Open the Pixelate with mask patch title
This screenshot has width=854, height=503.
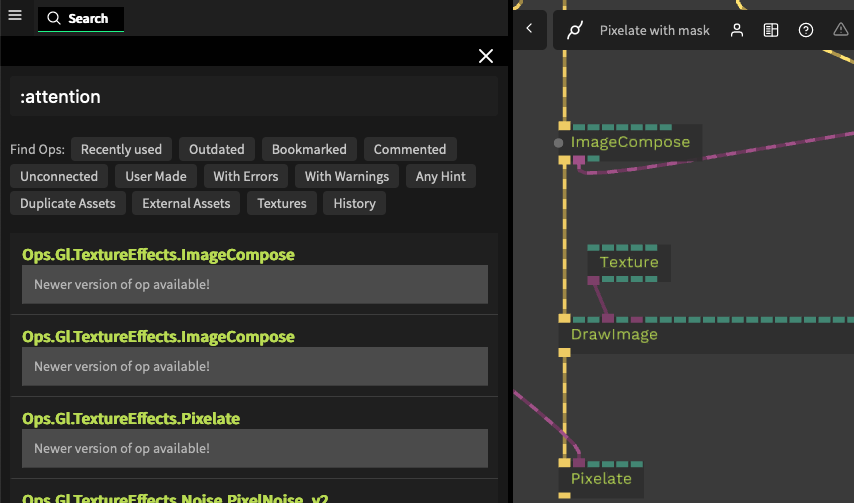[655, 30]
